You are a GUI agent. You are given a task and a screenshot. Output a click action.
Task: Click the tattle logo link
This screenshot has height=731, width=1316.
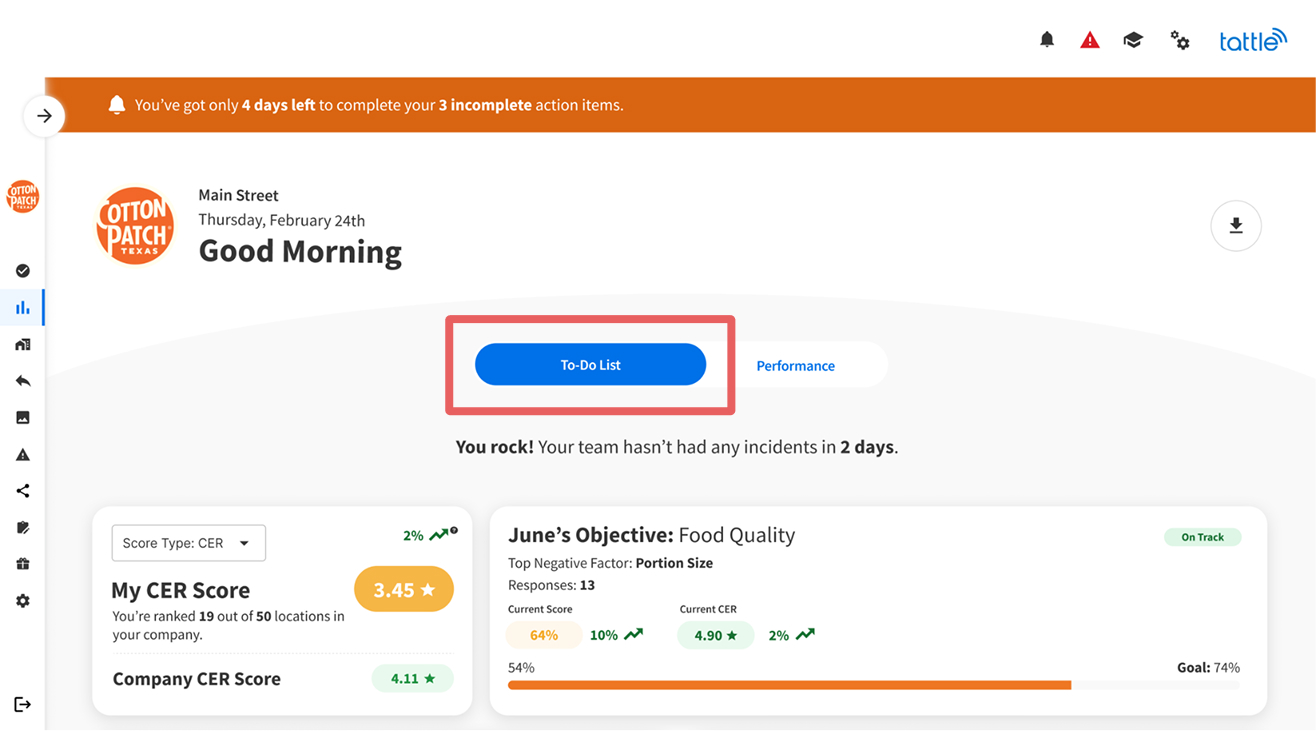tap(1252, 41)
